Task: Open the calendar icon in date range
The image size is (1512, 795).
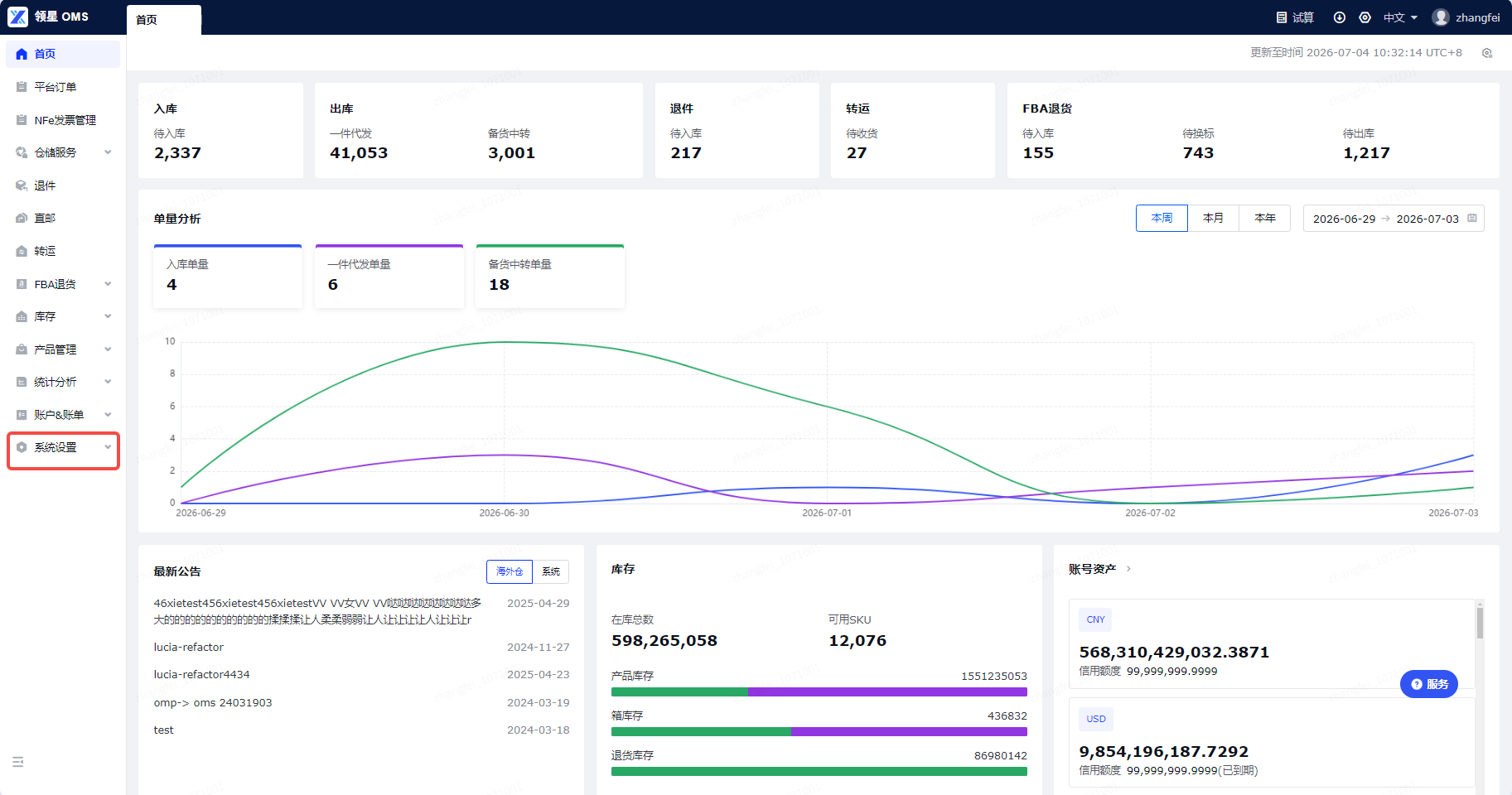Action: (x=1472, y=219)
